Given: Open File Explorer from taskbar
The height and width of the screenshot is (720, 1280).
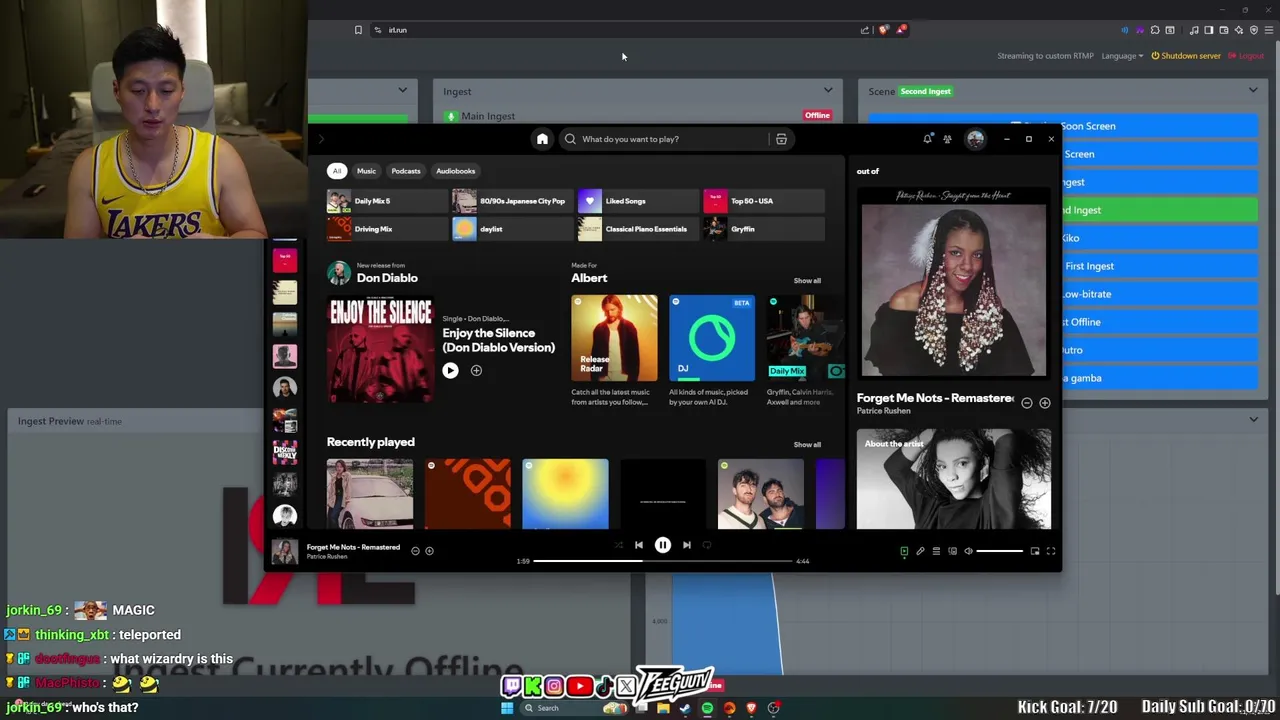Looking at the screenshot, I should tap(663, 708).
